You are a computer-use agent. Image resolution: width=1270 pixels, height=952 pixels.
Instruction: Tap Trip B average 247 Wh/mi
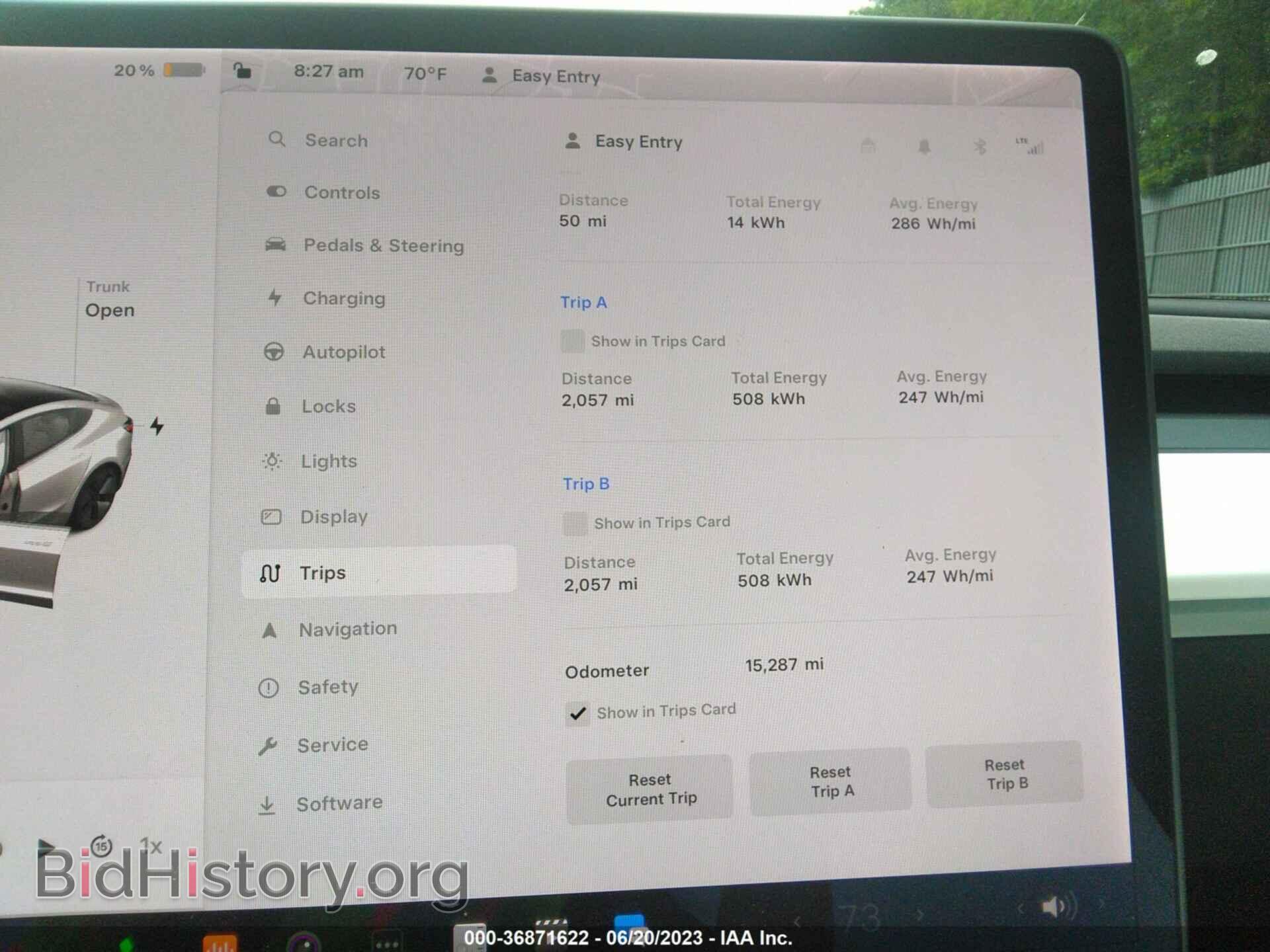[950, 576]
